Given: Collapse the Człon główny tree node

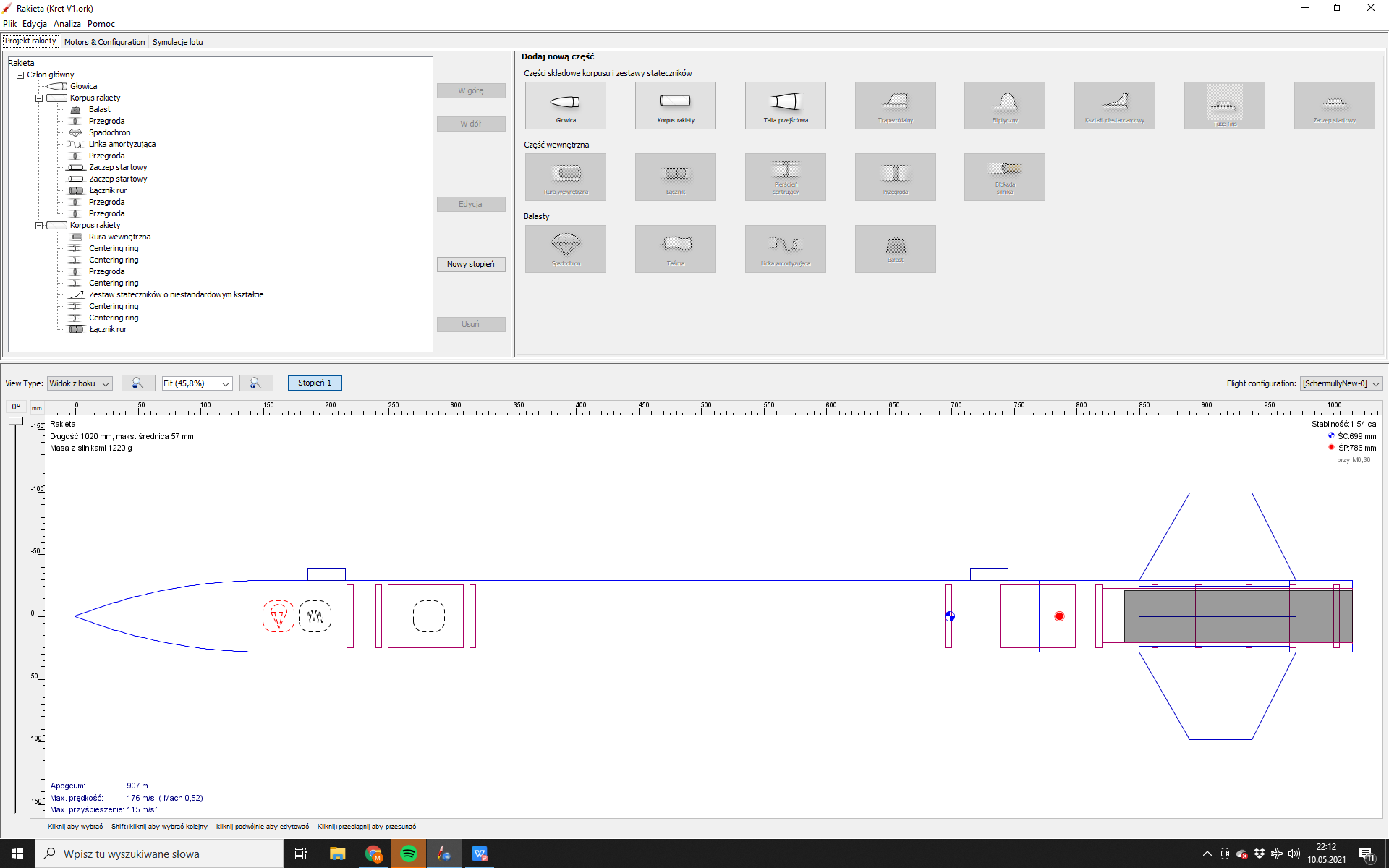Looking at the screenshot, I should tap(20, 75).
